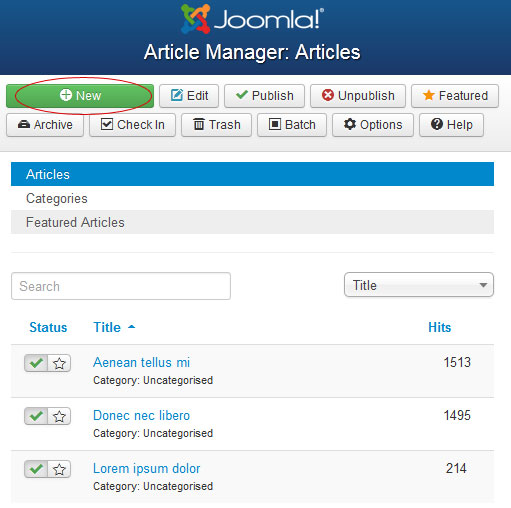The width and height of the screenshot is (511, 508).
Task: Click the green New article button
Action: (x=80, y=96)
